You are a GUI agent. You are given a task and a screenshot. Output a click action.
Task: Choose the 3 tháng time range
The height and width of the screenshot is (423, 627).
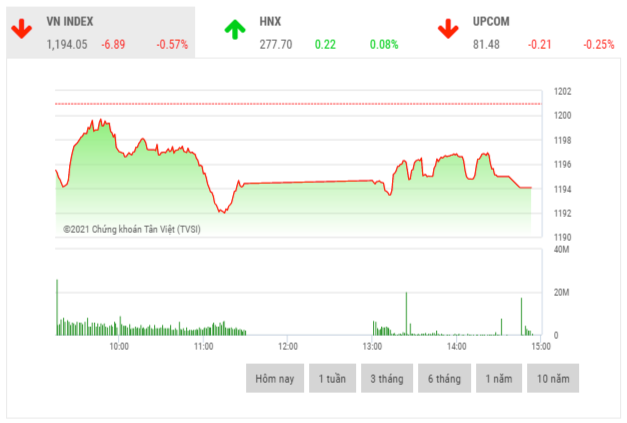(x=387, y=378)
